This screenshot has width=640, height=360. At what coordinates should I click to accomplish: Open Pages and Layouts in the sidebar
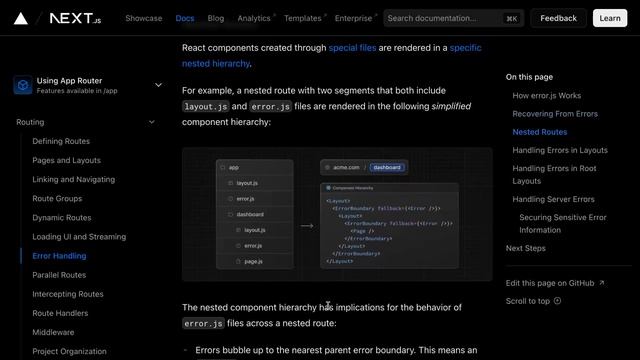(x=67, y=160)
